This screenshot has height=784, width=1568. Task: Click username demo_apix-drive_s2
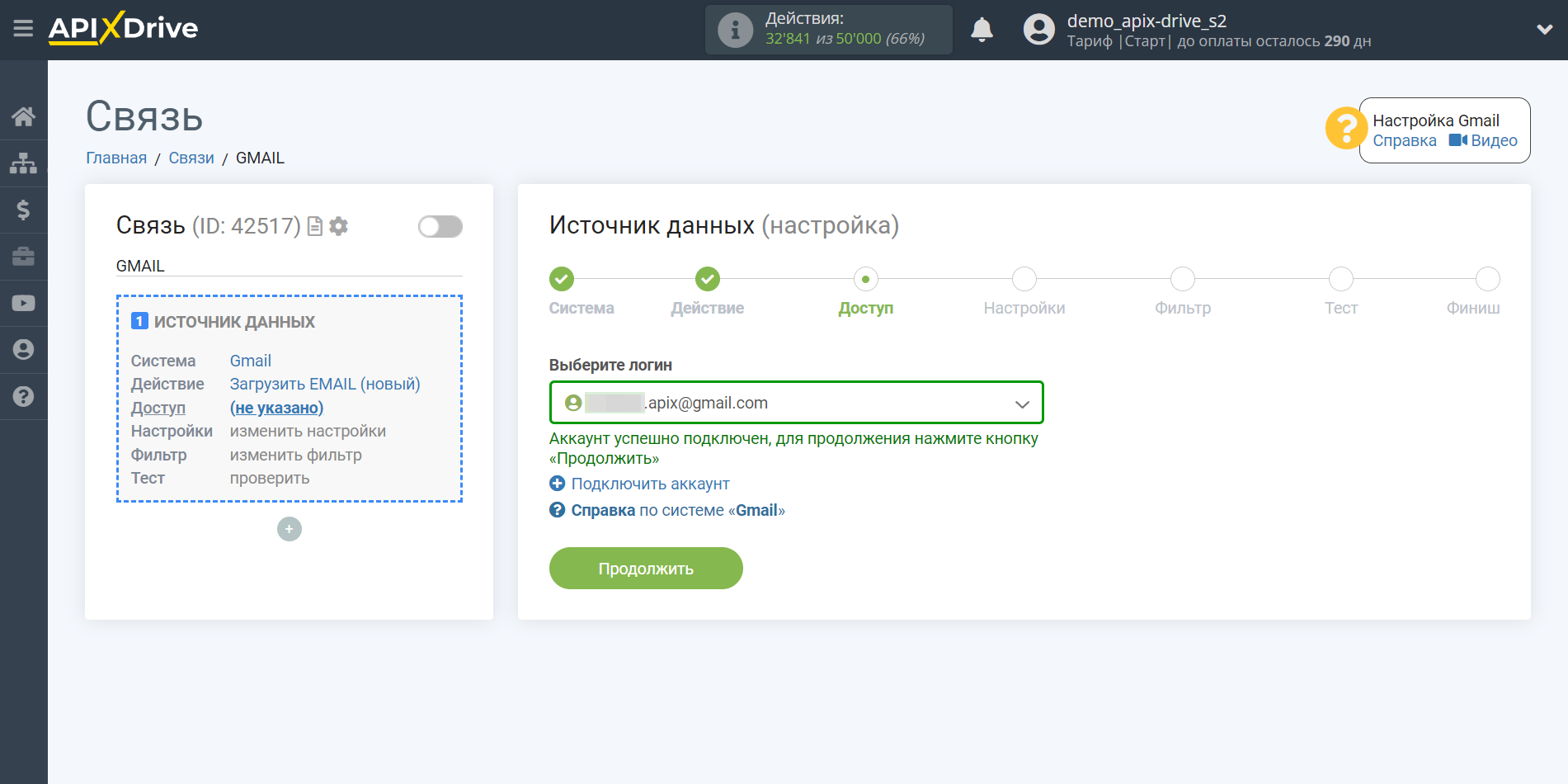tap(1147, 21)
